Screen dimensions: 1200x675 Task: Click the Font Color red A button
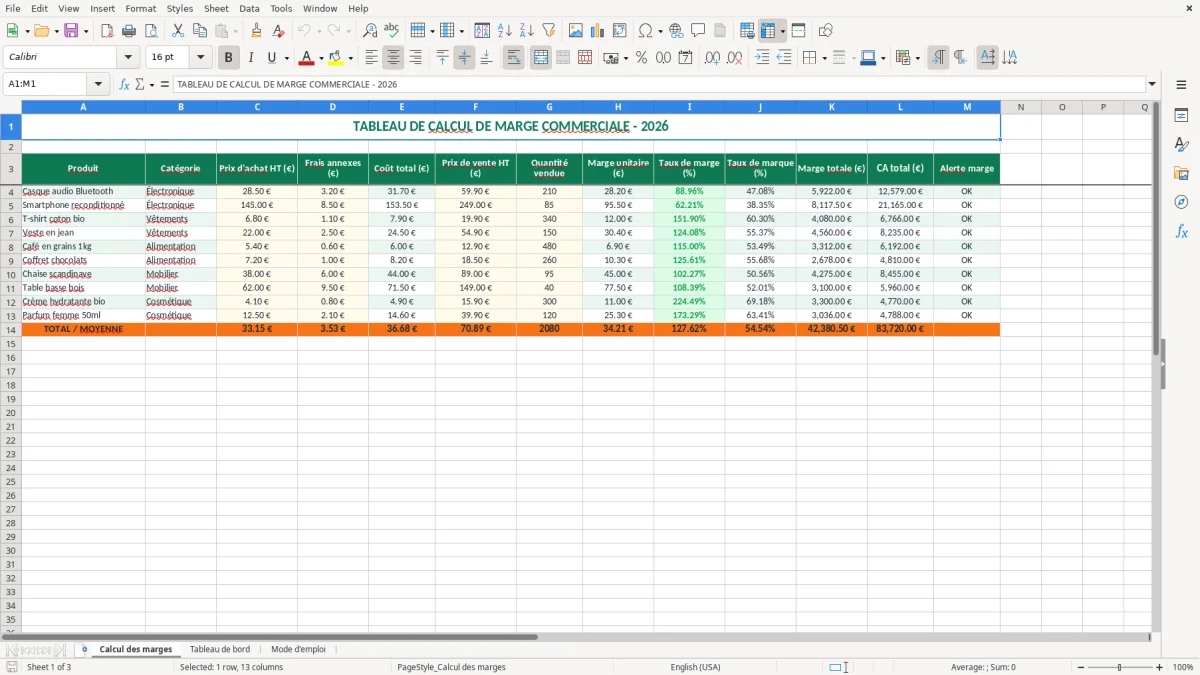click(x=306, y=58)
